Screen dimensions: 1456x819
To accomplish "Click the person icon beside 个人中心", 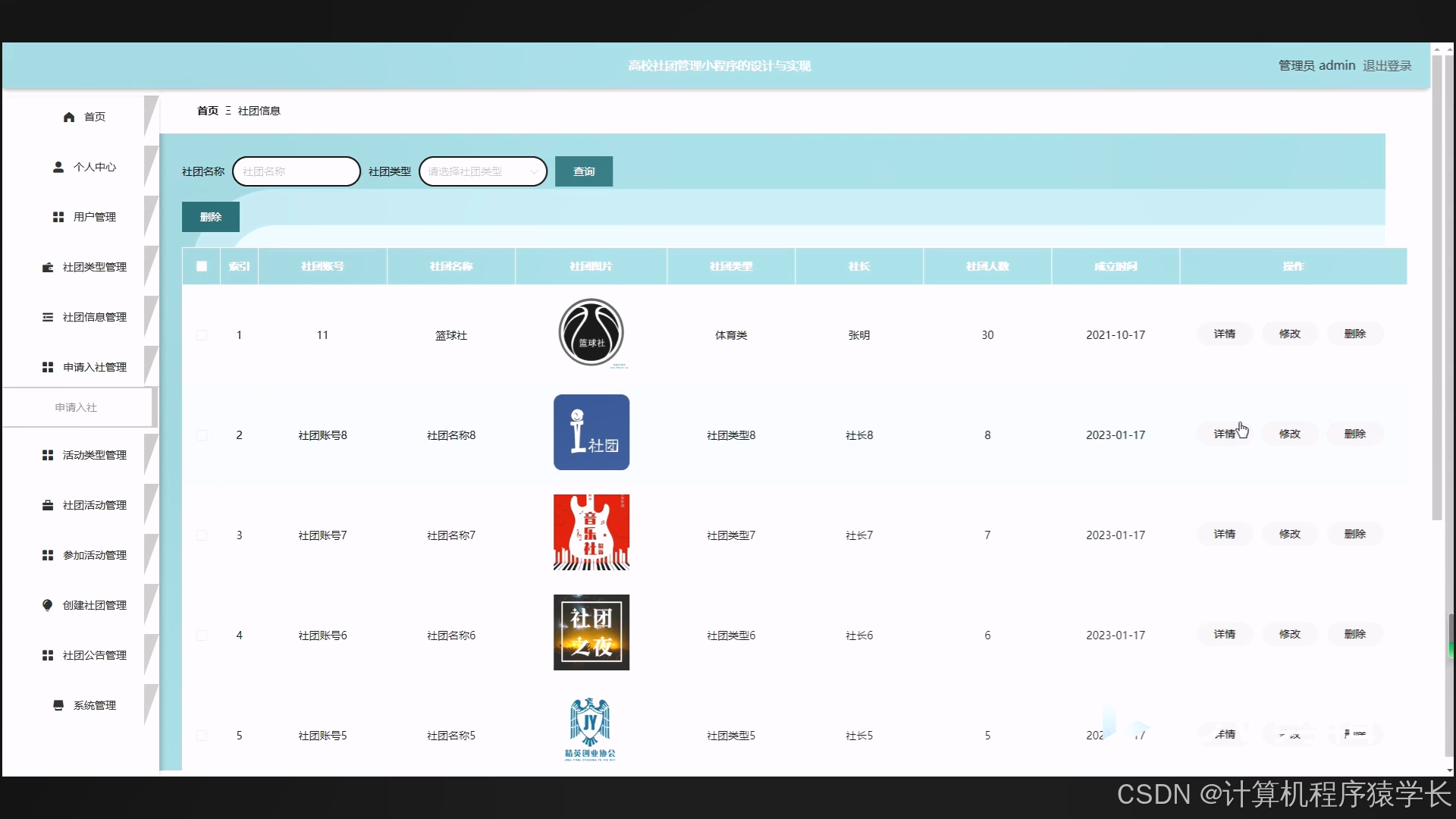I will click(58, 167).
